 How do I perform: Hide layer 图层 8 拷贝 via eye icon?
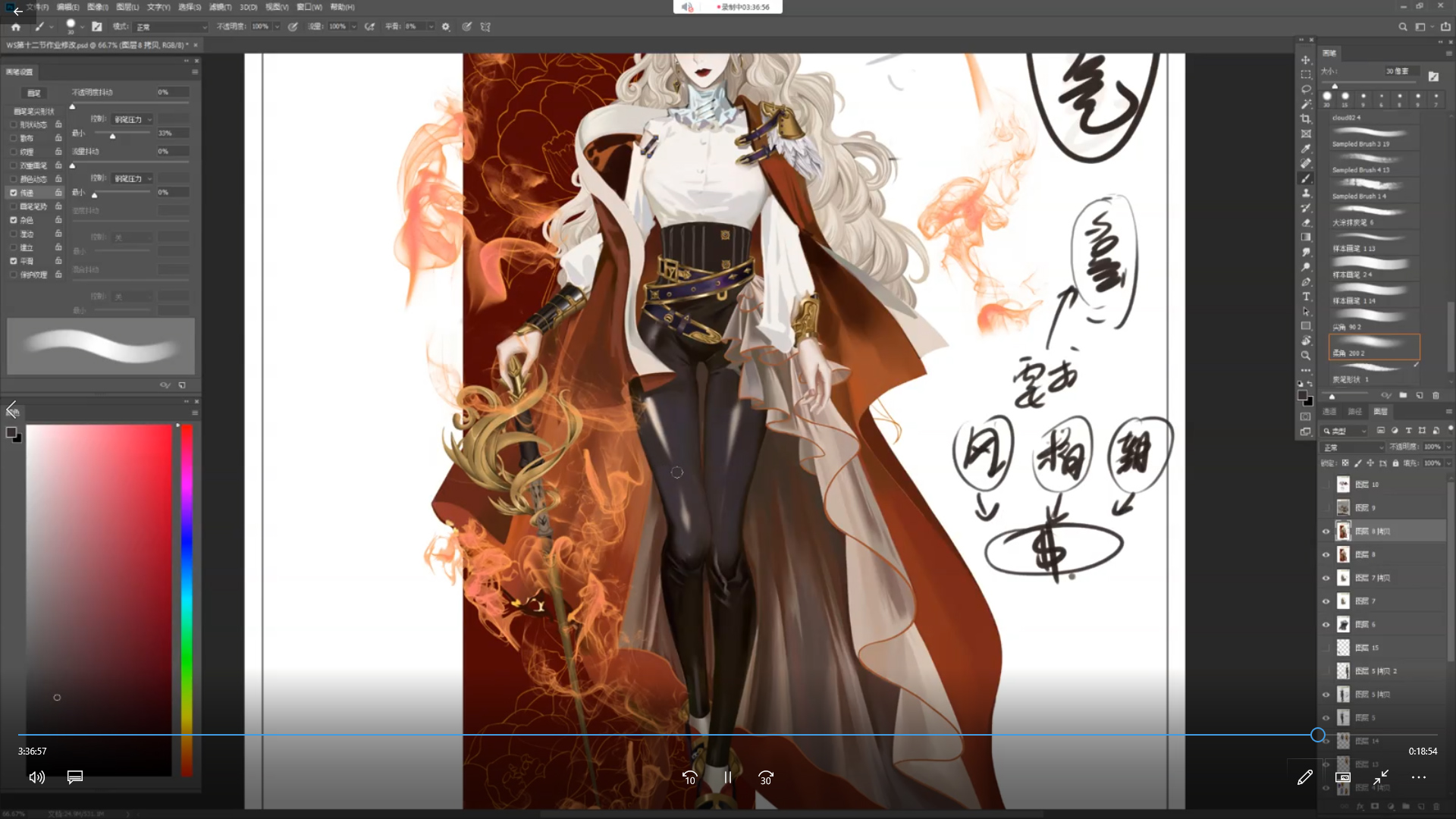(1326, 532)
